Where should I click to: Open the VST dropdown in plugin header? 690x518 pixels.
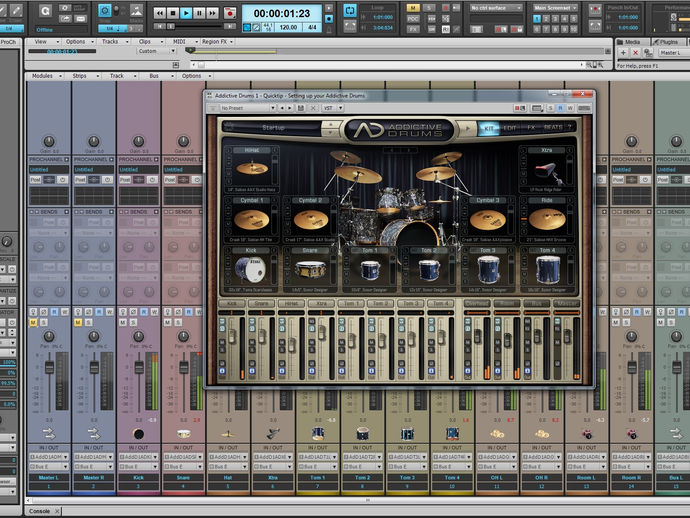[x=333, y=108]
